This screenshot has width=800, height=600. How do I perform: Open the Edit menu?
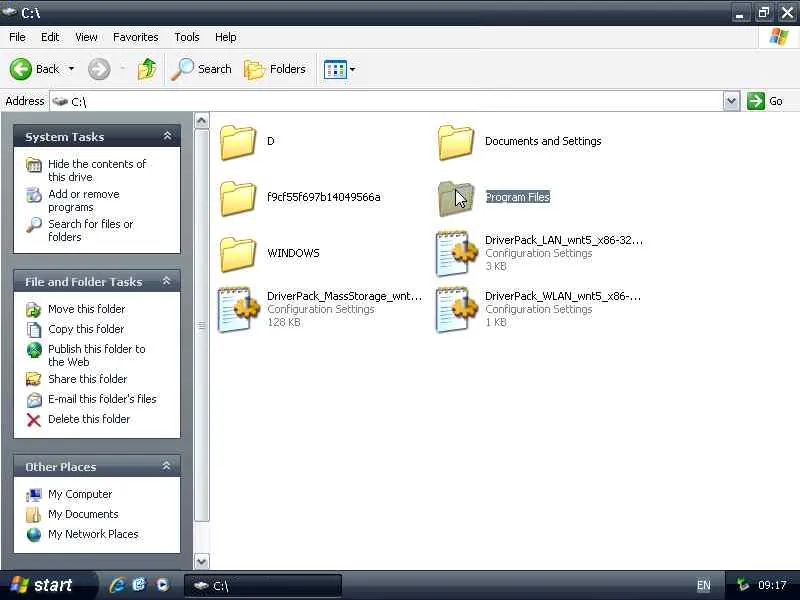pos(50,37)
